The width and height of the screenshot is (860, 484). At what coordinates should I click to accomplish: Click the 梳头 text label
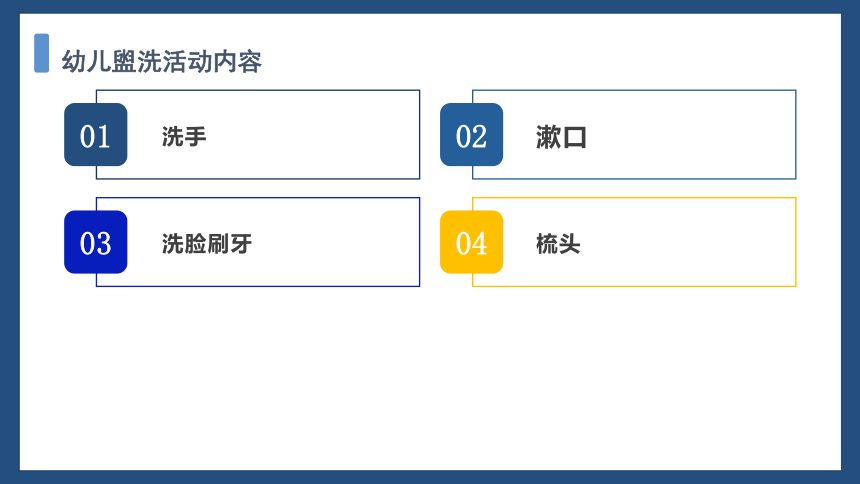click(558, 244)
